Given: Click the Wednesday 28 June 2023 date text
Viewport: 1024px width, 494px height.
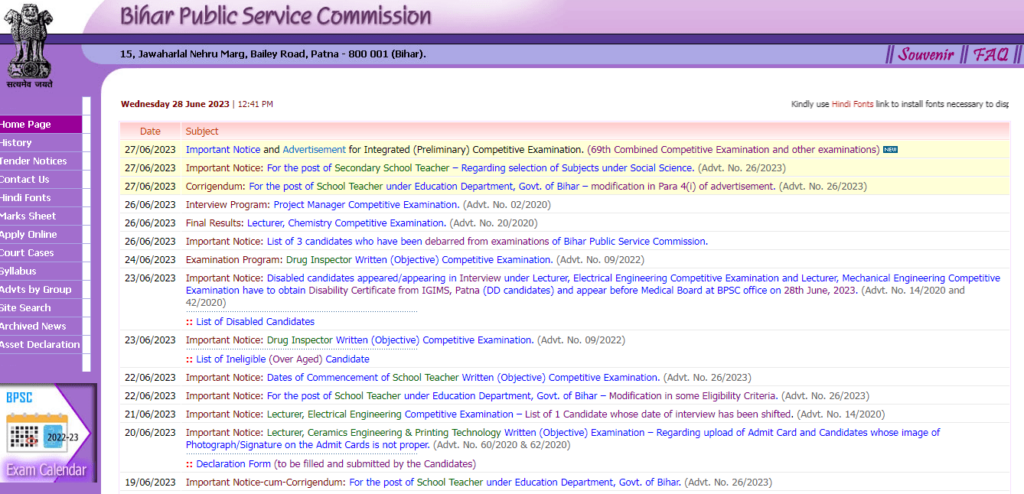Looking at the screenshot, I should (175, 103).
